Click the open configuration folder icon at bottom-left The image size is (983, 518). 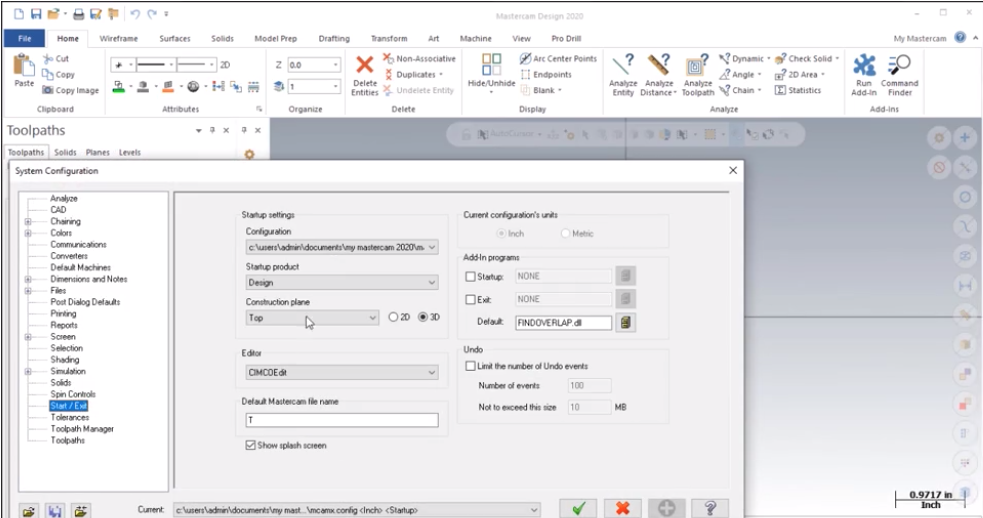click(28, 511)
